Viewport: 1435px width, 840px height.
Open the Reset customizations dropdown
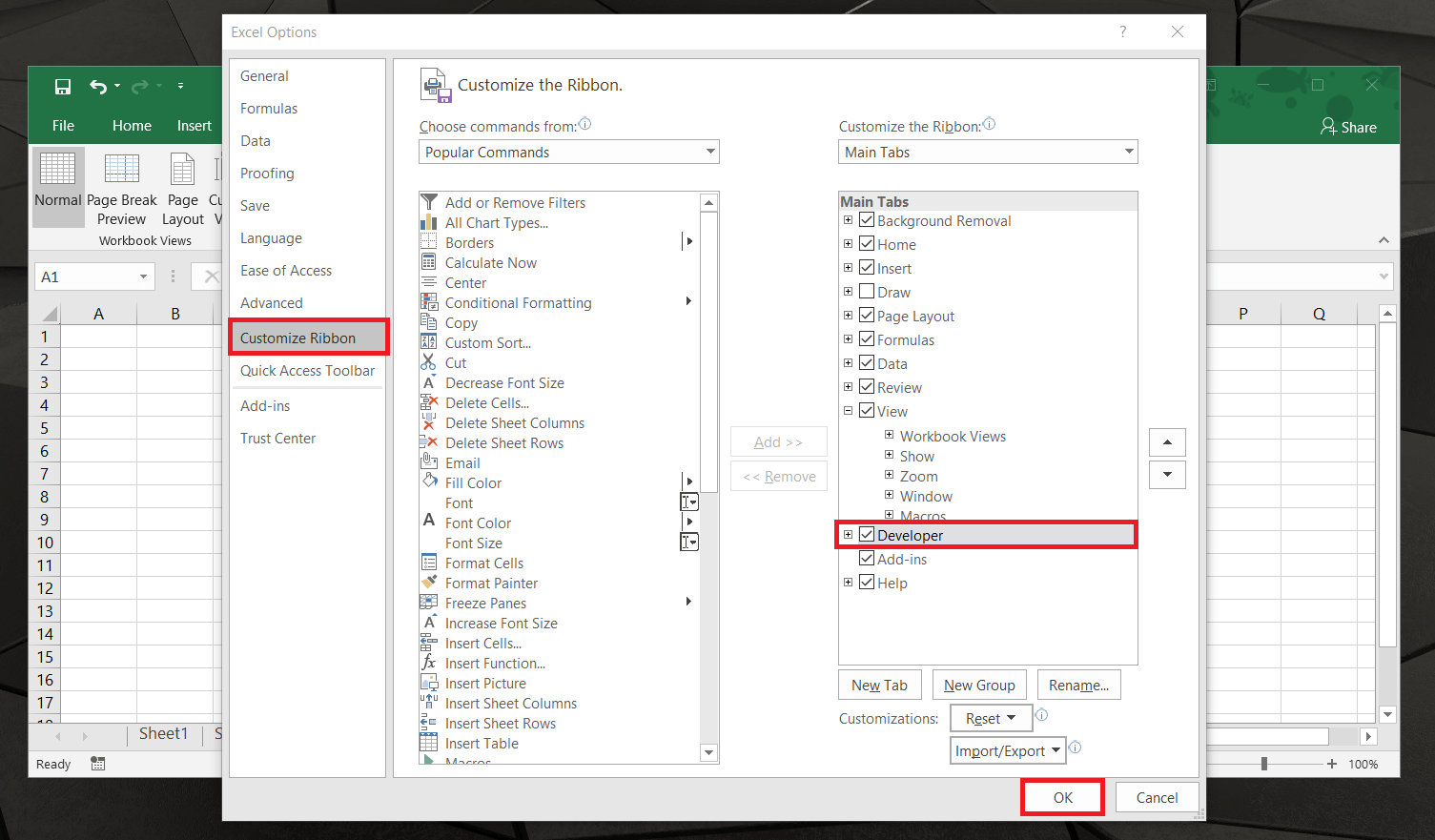point(991,718)
